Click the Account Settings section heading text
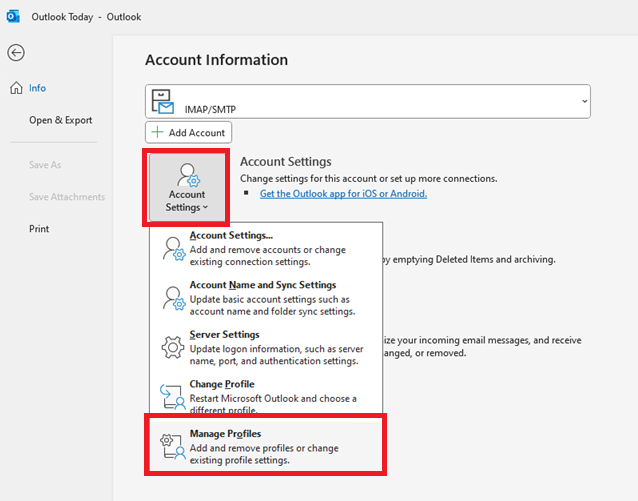 point(286,162)
